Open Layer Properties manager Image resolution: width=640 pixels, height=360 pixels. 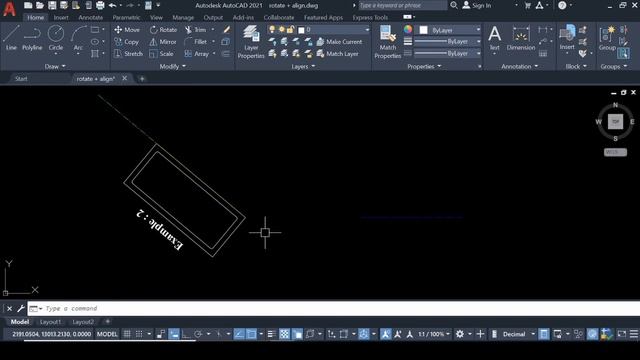251,42
